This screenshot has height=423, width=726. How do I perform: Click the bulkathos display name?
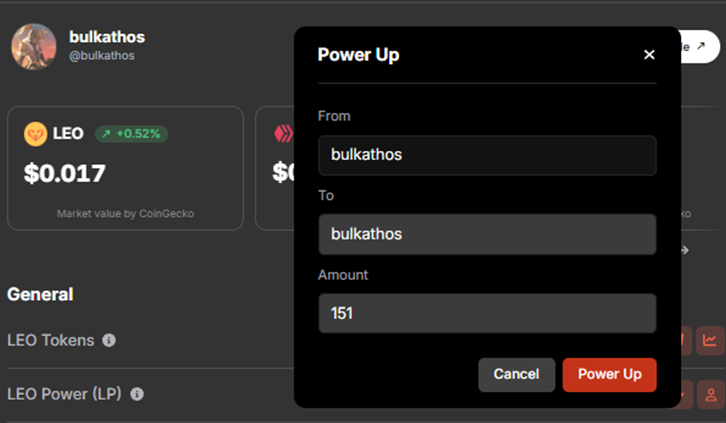pos(107,37)
